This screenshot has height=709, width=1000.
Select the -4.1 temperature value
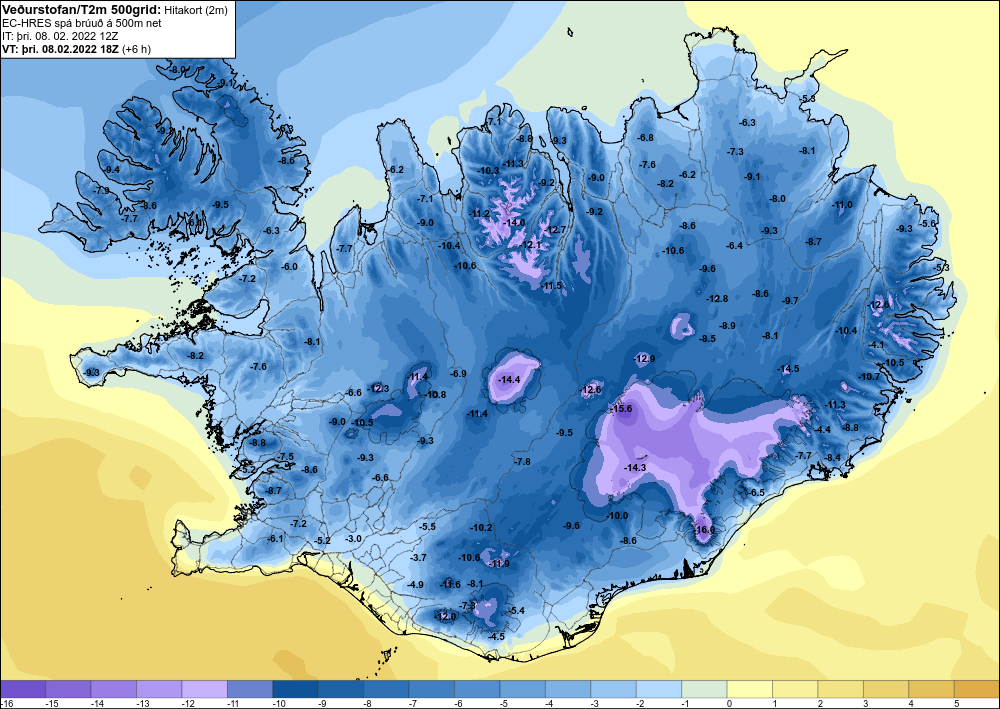tap(877, 345)
